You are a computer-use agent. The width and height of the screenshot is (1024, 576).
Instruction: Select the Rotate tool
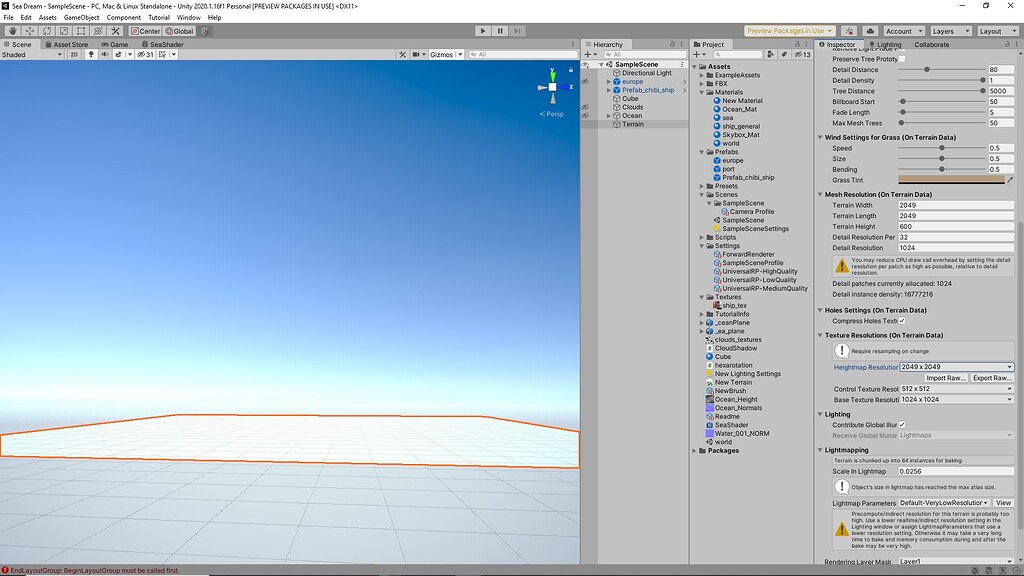coord(47,31)
